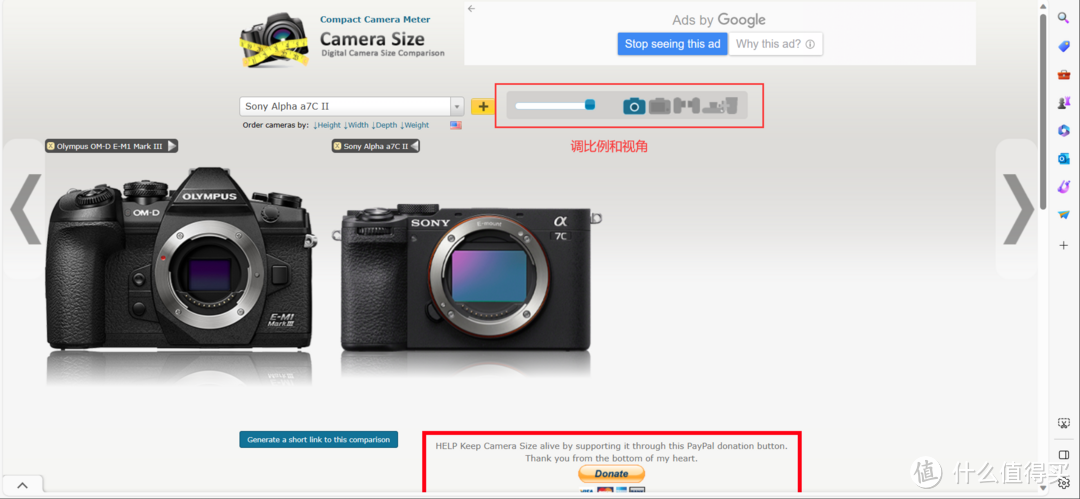The image size is (1080, 499).
Task: Click the Sony Alpha a7C II label tag
Action: click(376, 146)
